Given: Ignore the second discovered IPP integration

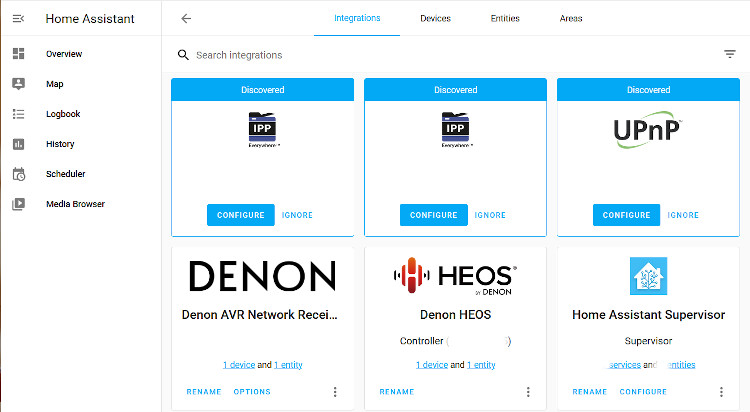Looking at the screenshot, I should tap(490, 215).
